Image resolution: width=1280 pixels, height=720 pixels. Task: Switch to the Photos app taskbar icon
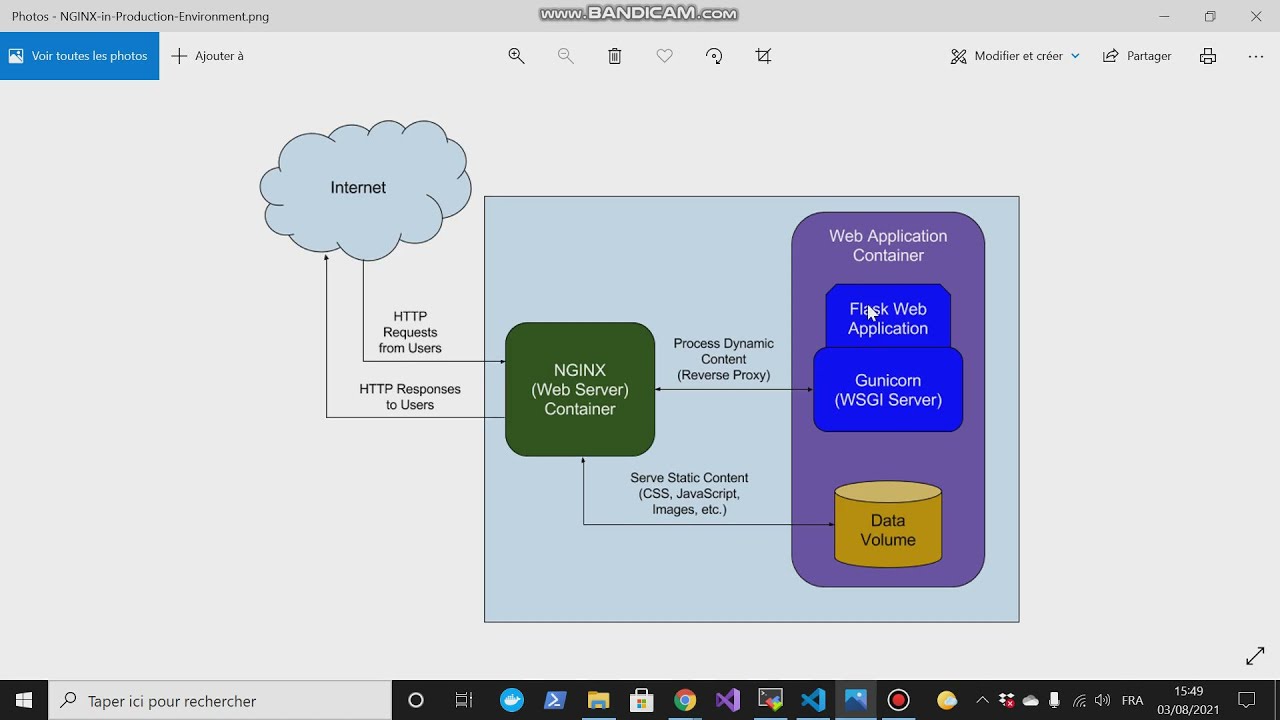pyautogui.click(x=856, y=700)
